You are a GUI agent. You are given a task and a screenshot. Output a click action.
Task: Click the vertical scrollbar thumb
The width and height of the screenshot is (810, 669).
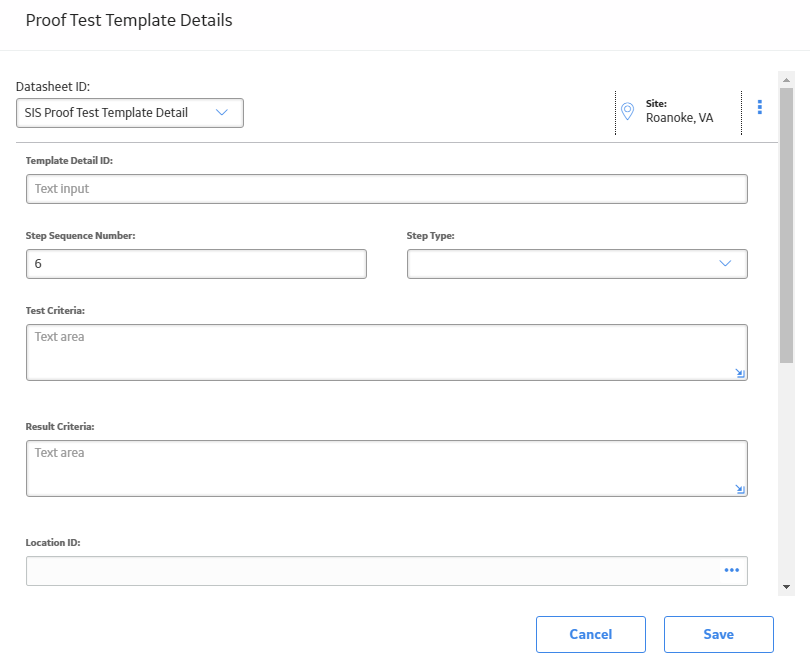(x=786, y=225)
